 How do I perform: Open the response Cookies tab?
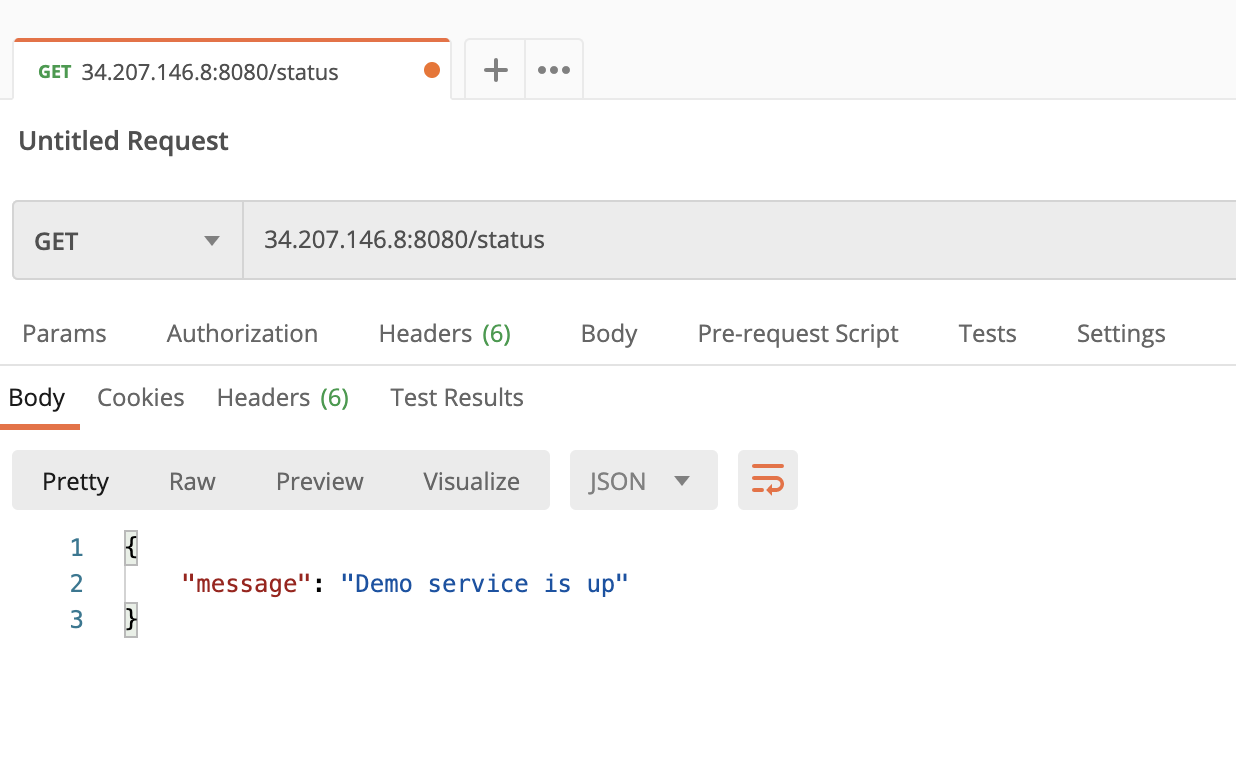pyautogui.click(x=141, y=397)
